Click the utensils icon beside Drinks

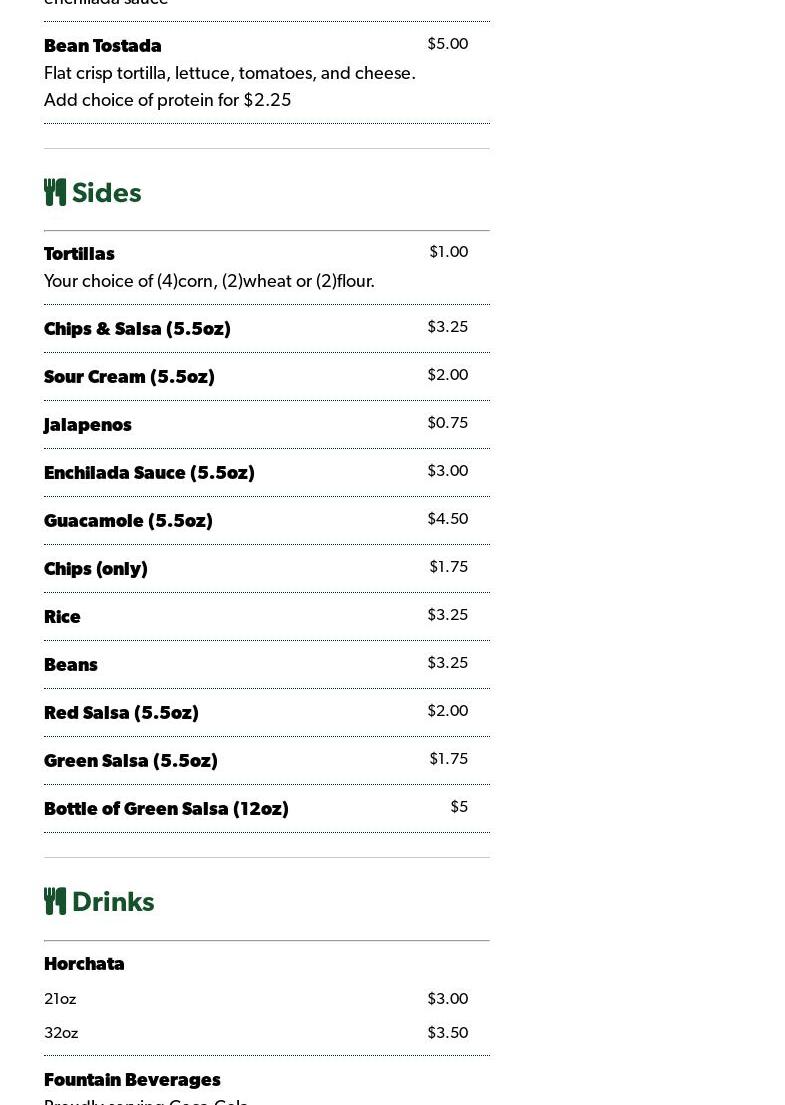[55, 901]
